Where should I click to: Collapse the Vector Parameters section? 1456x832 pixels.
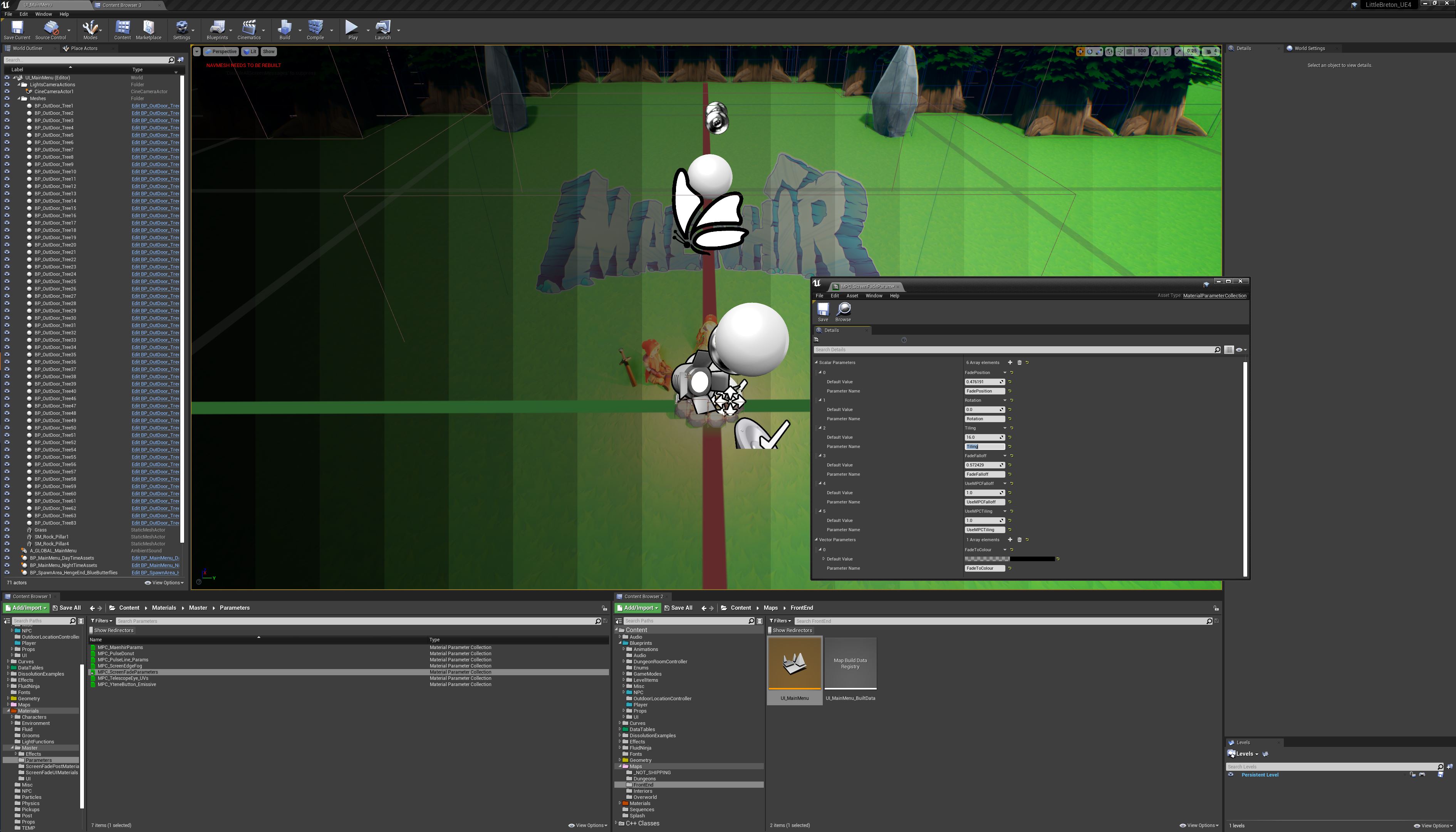[816, 539]
